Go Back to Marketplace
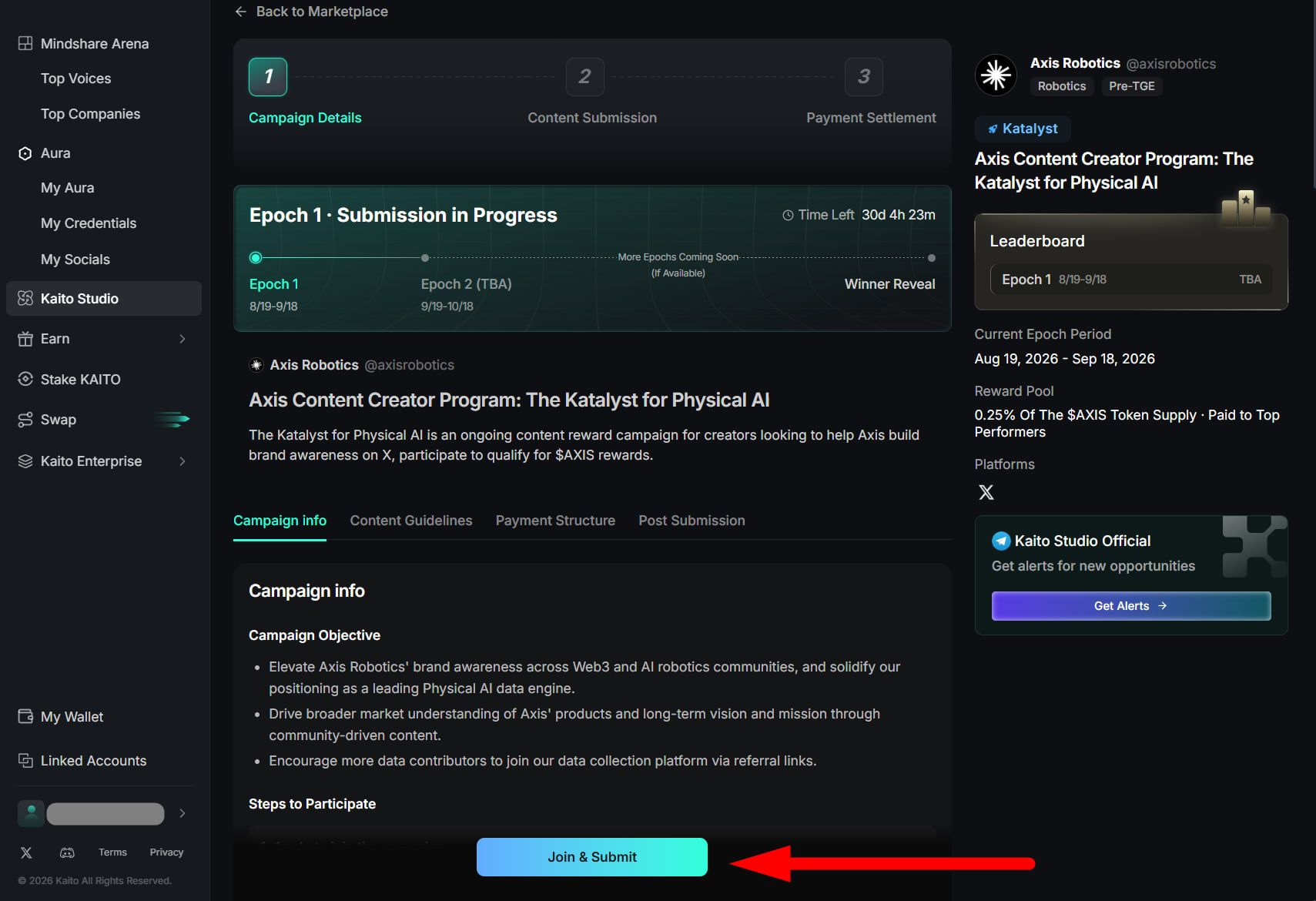The image size is (1316, 901). click(322, 12)
